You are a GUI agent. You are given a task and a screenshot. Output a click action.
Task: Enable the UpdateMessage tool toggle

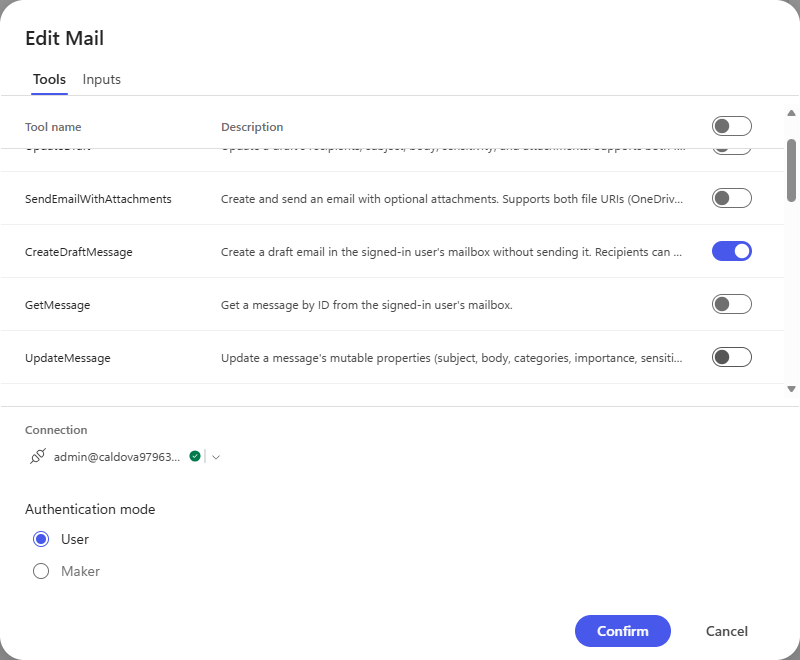click(732, 357)
